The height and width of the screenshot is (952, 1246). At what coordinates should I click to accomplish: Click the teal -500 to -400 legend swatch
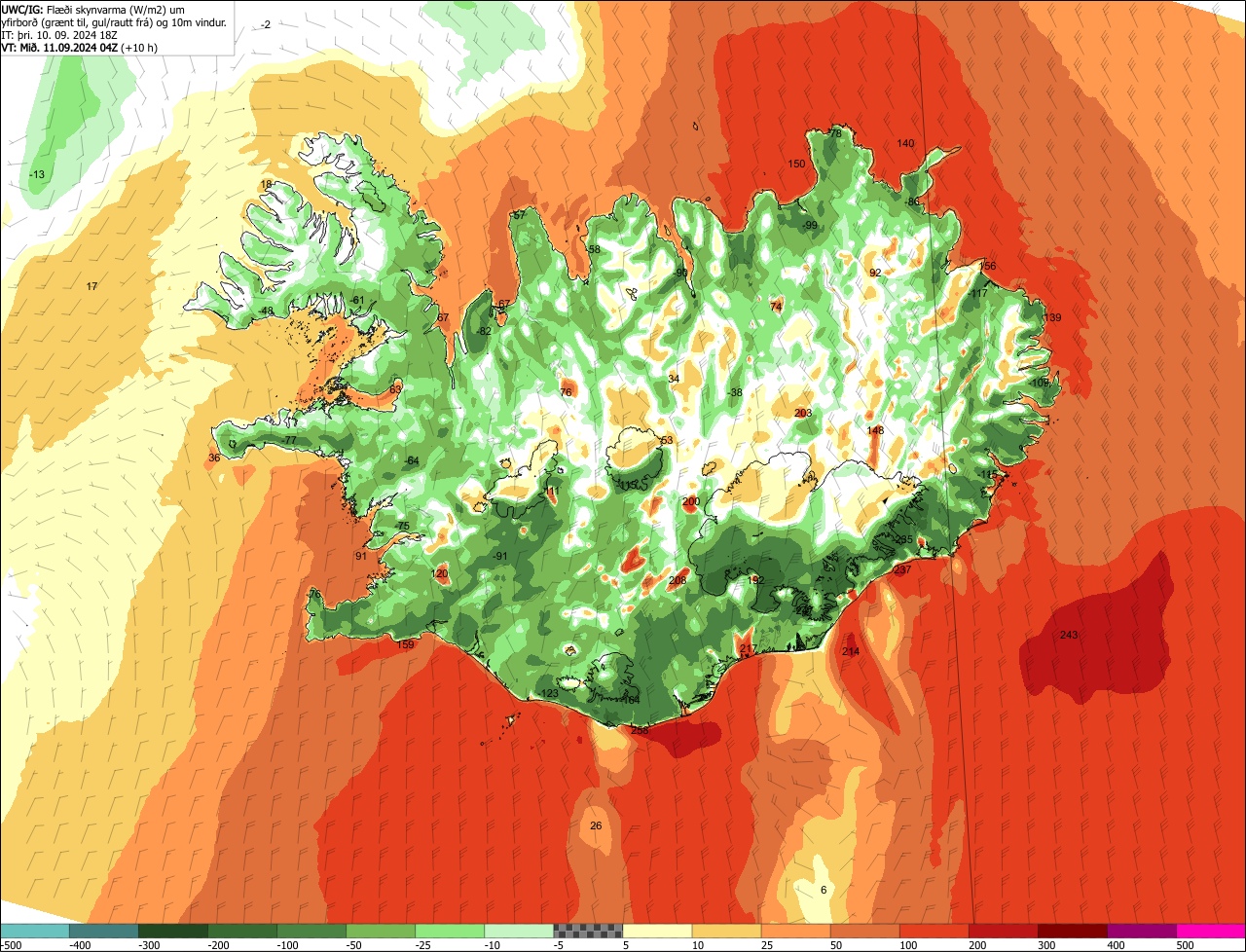35,930
